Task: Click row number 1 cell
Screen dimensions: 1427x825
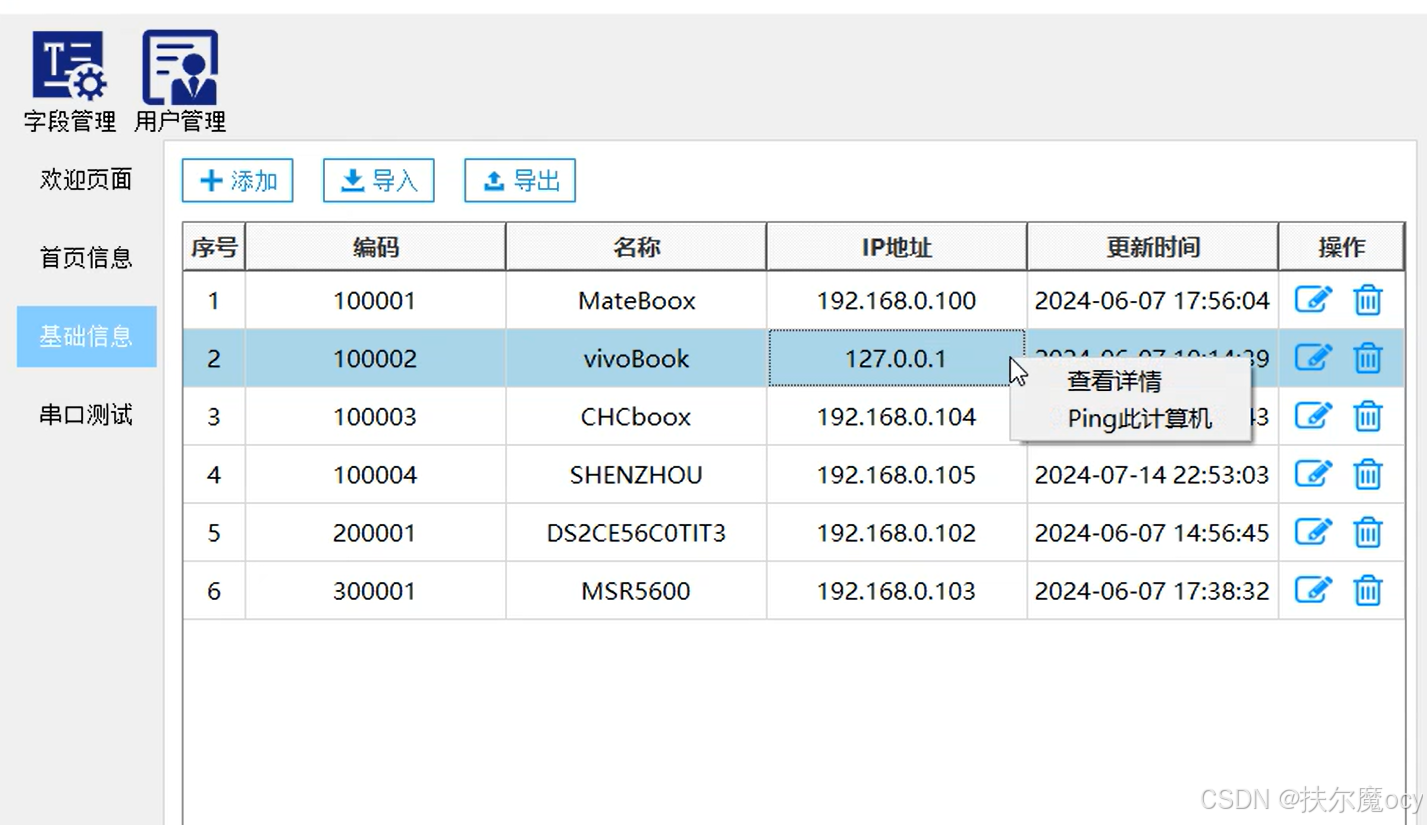Action: (x=214, y=300)
